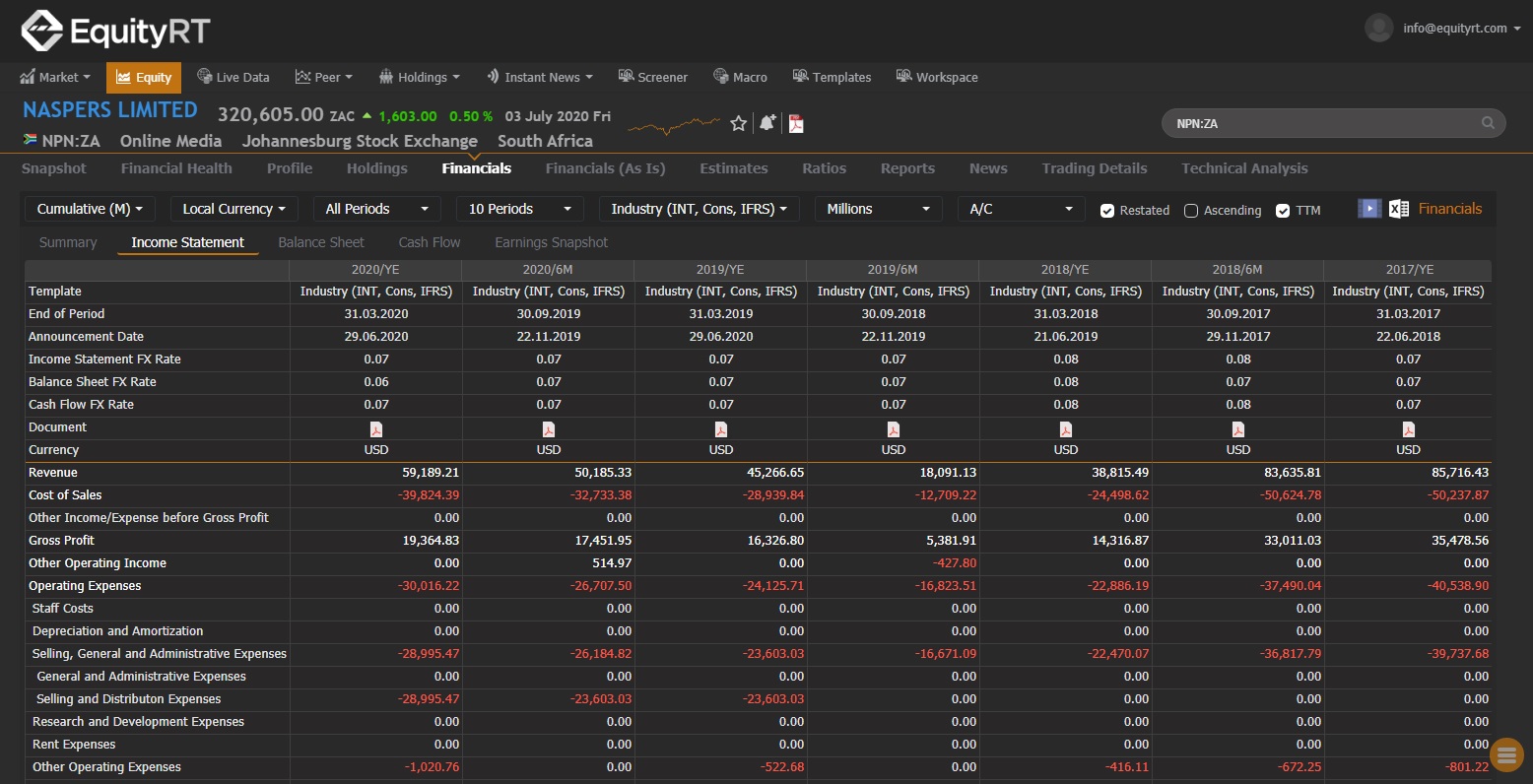Click the NASPERS LIMITED company name
This screenshot has height=784, width=1533.
point(110,110)
